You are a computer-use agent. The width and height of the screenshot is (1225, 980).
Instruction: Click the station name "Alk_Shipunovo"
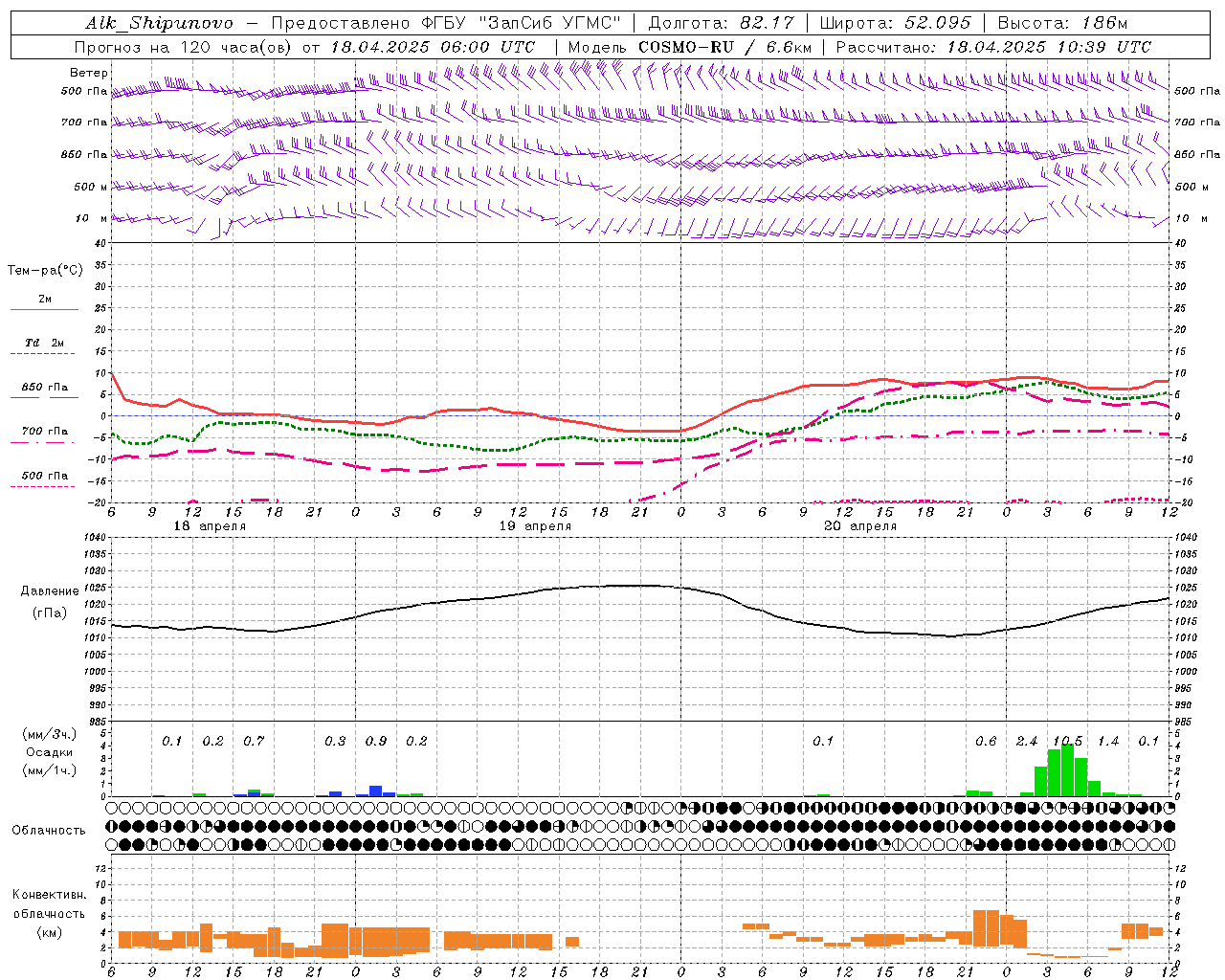coord(159,23)
